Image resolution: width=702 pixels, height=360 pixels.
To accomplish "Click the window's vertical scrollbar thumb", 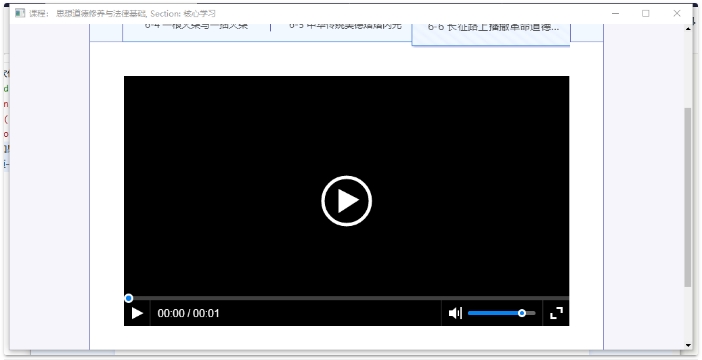I will 688,197.
